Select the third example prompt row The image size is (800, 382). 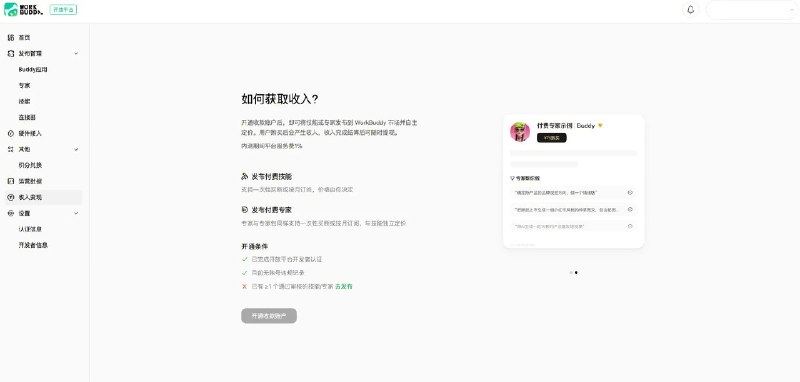click(573, 226)
